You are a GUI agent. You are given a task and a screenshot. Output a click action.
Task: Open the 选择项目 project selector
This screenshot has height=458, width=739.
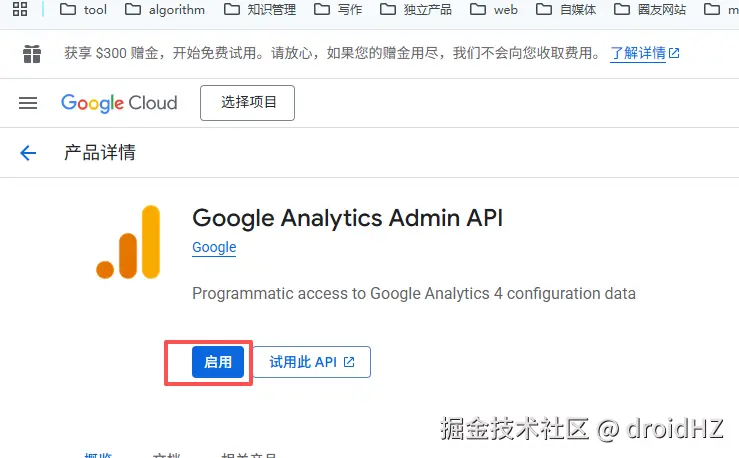247,103
